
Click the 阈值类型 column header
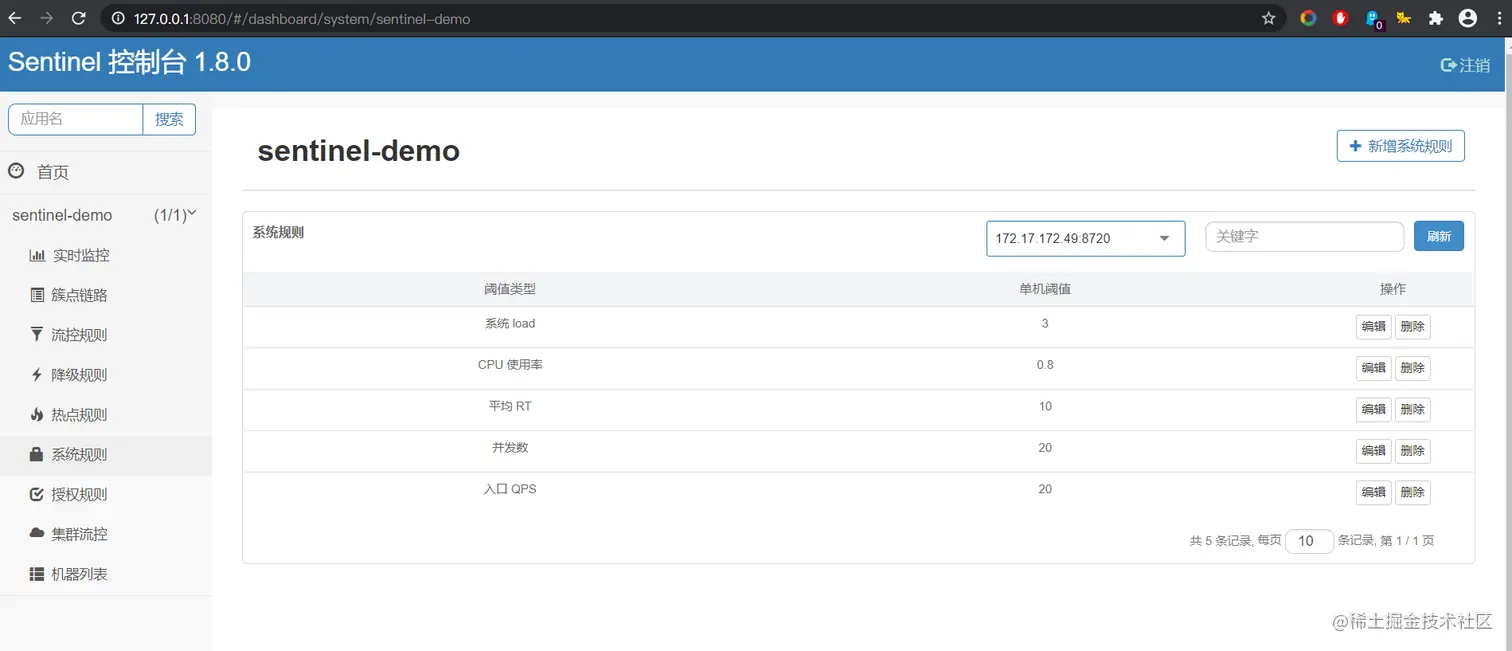pyautogui.click(x=510, y=289)
